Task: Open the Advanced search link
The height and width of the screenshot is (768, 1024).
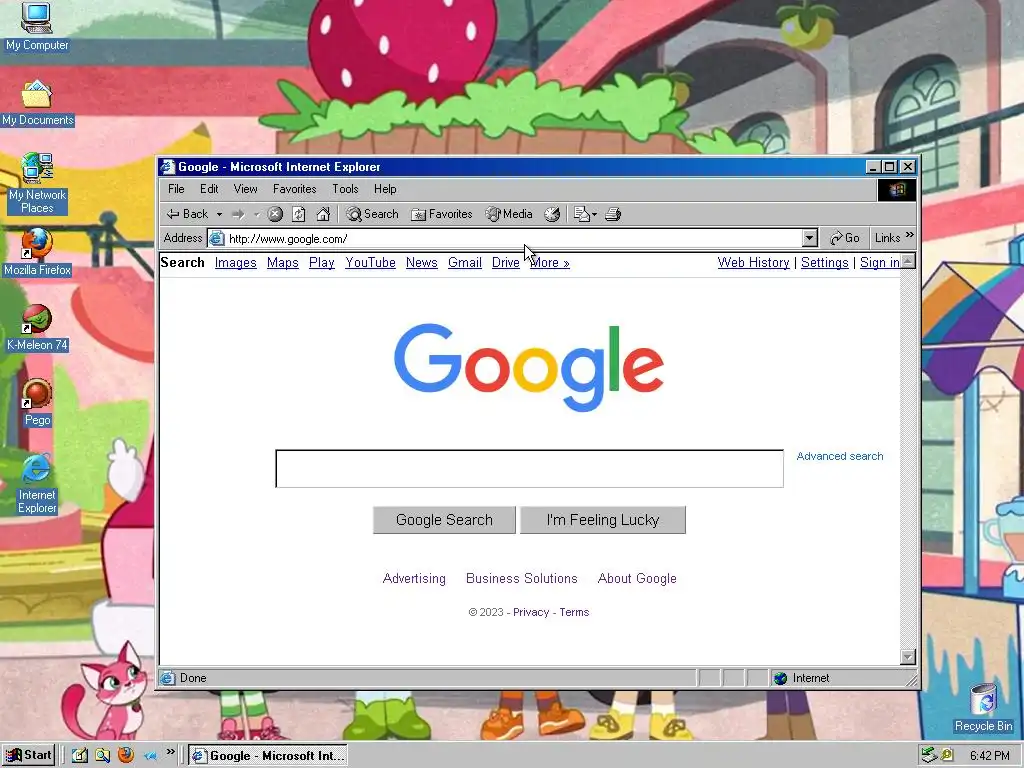Action: coord(840,456)
